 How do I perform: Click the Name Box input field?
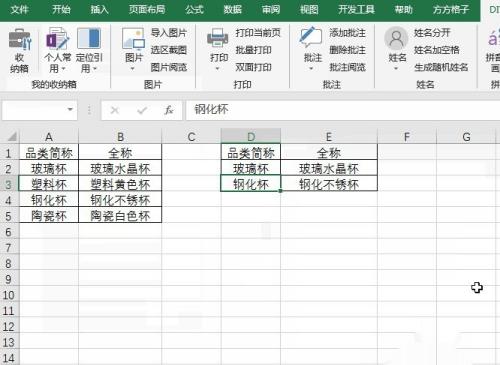click(x=34, y=110)
